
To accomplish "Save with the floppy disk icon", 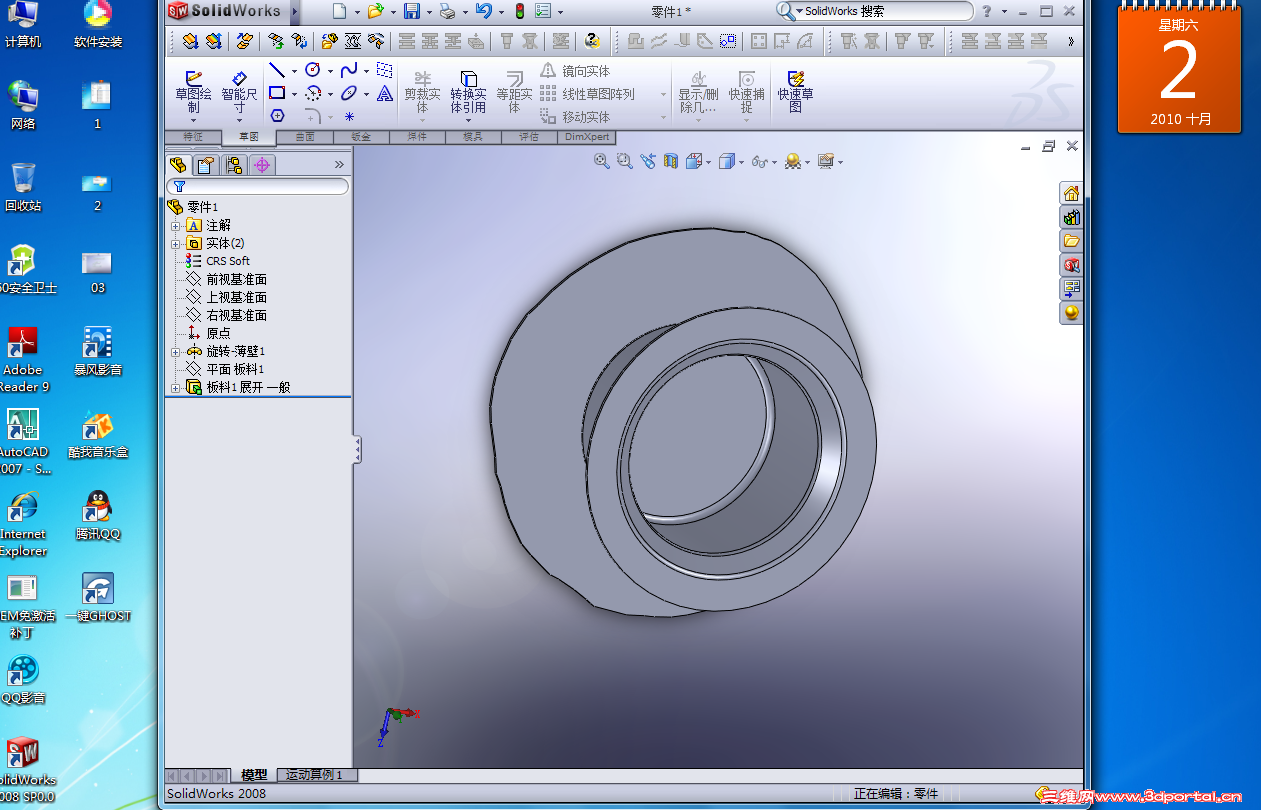I will (412, 11).
